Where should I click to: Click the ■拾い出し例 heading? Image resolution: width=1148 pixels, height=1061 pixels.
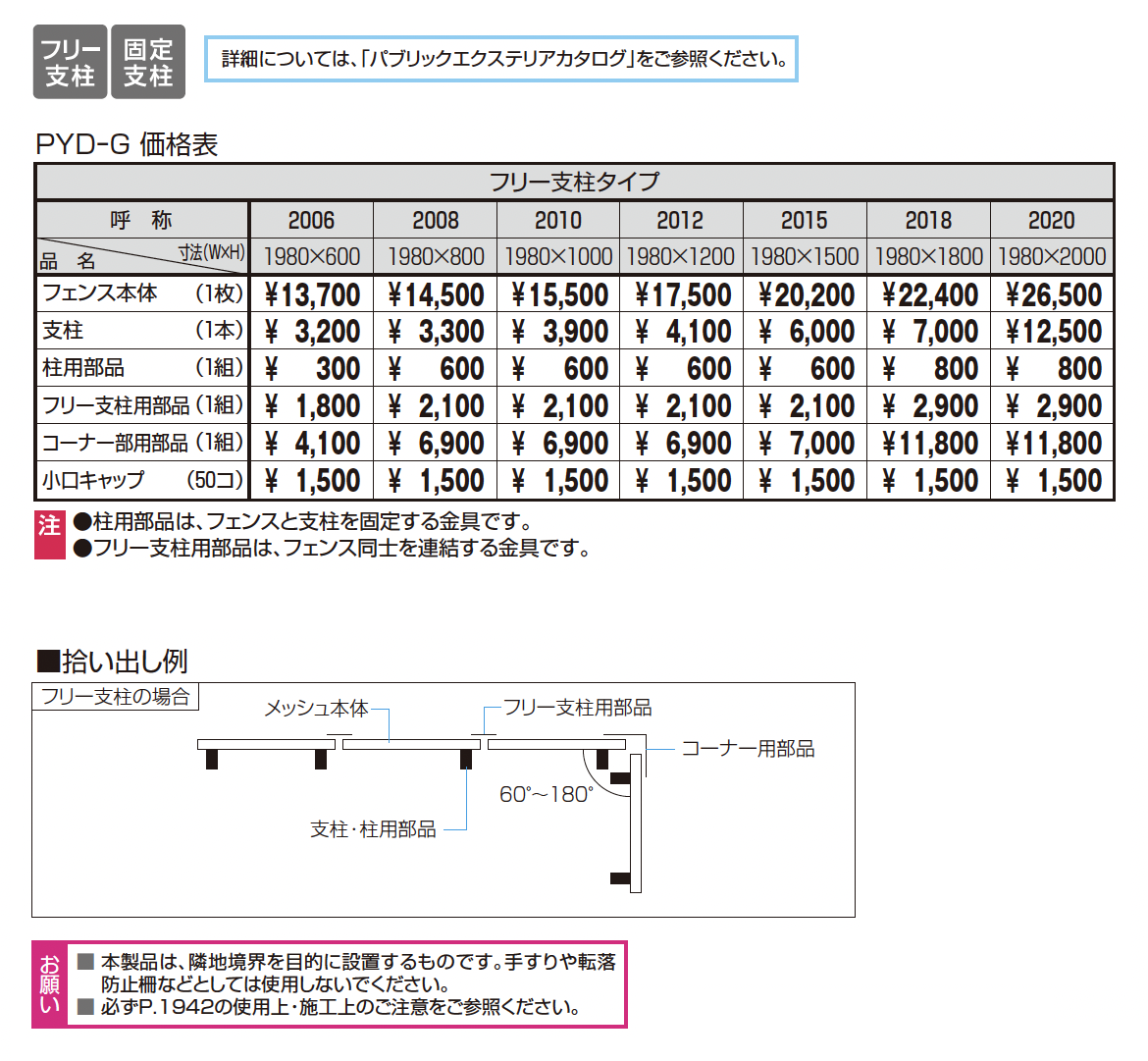pyautogui.click(x=112, y=662)
